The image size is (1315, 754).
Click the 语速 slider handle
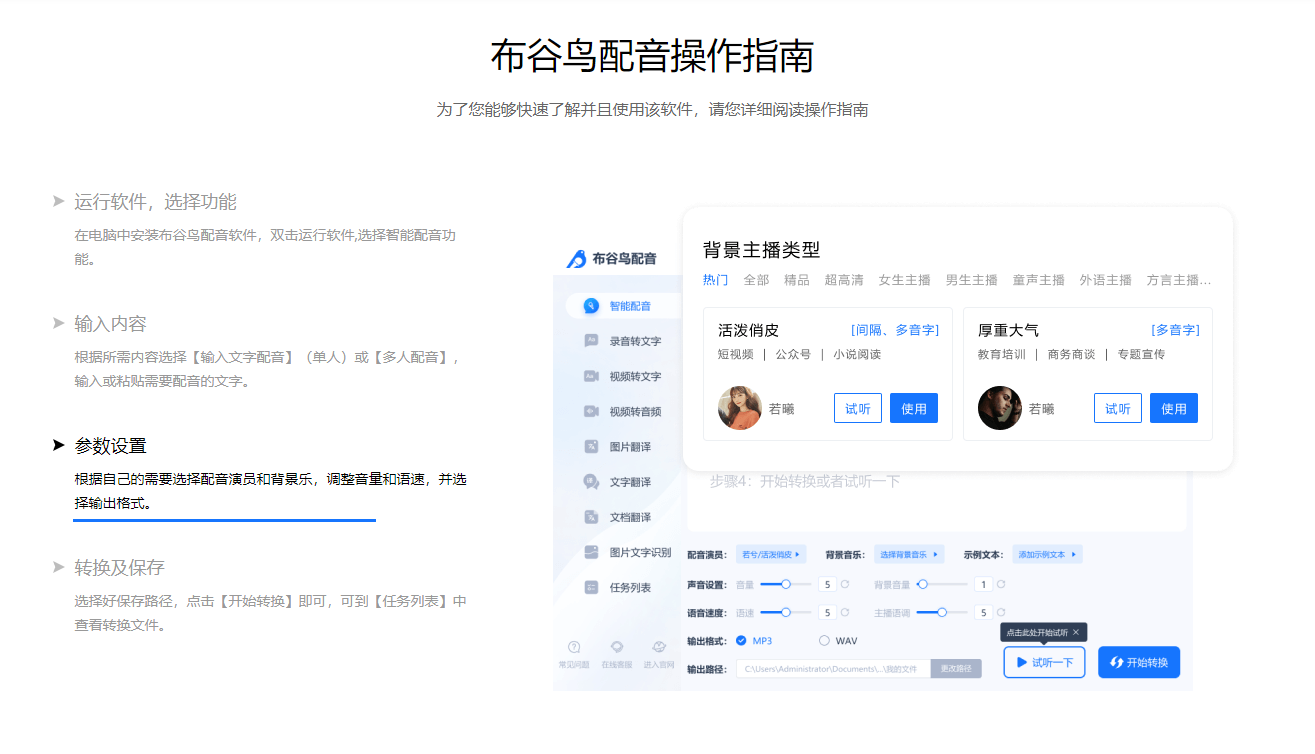pos(786,612)
